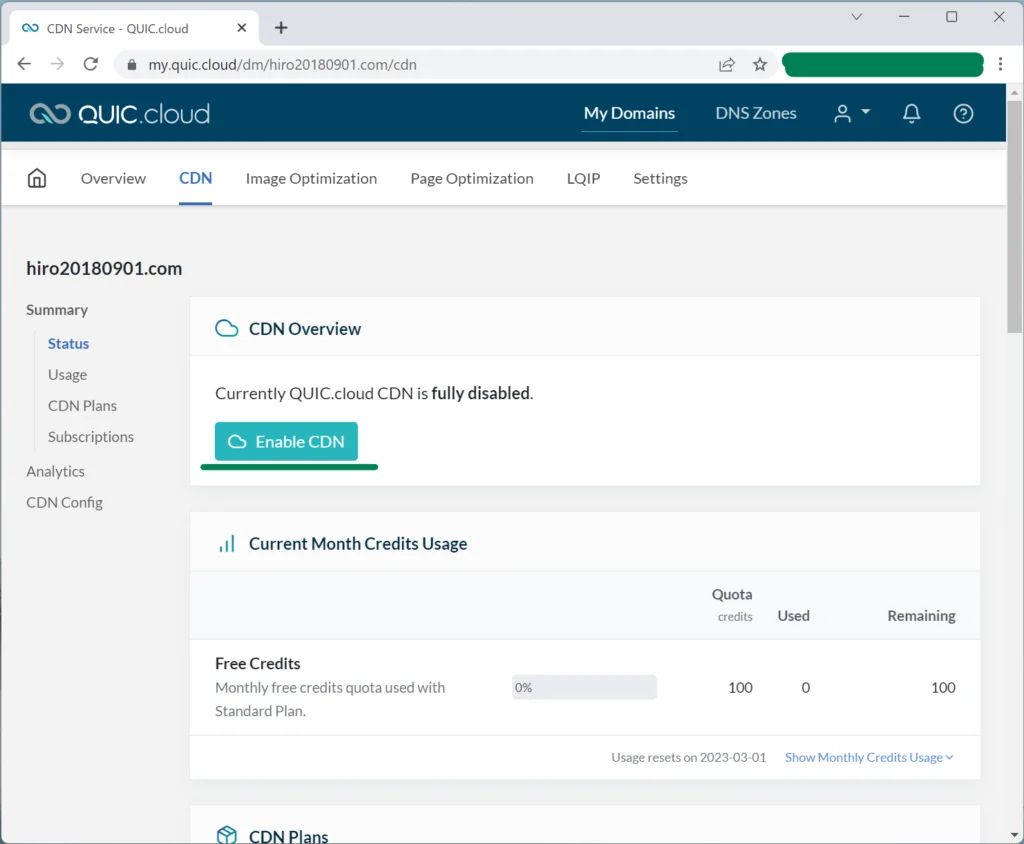Close the CDN Service tab
The height and width of the screenshot is (844, 1024).
[242, 28]
